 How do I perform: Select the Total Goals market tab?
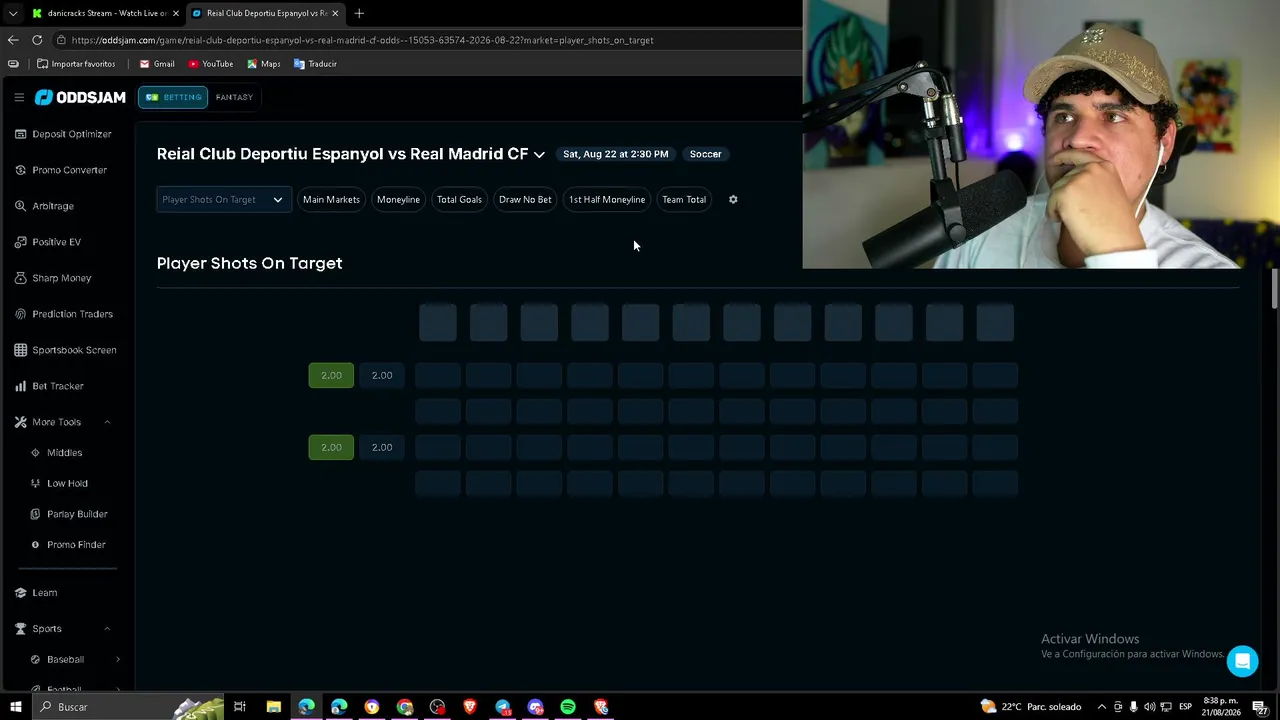coord(459,199)
